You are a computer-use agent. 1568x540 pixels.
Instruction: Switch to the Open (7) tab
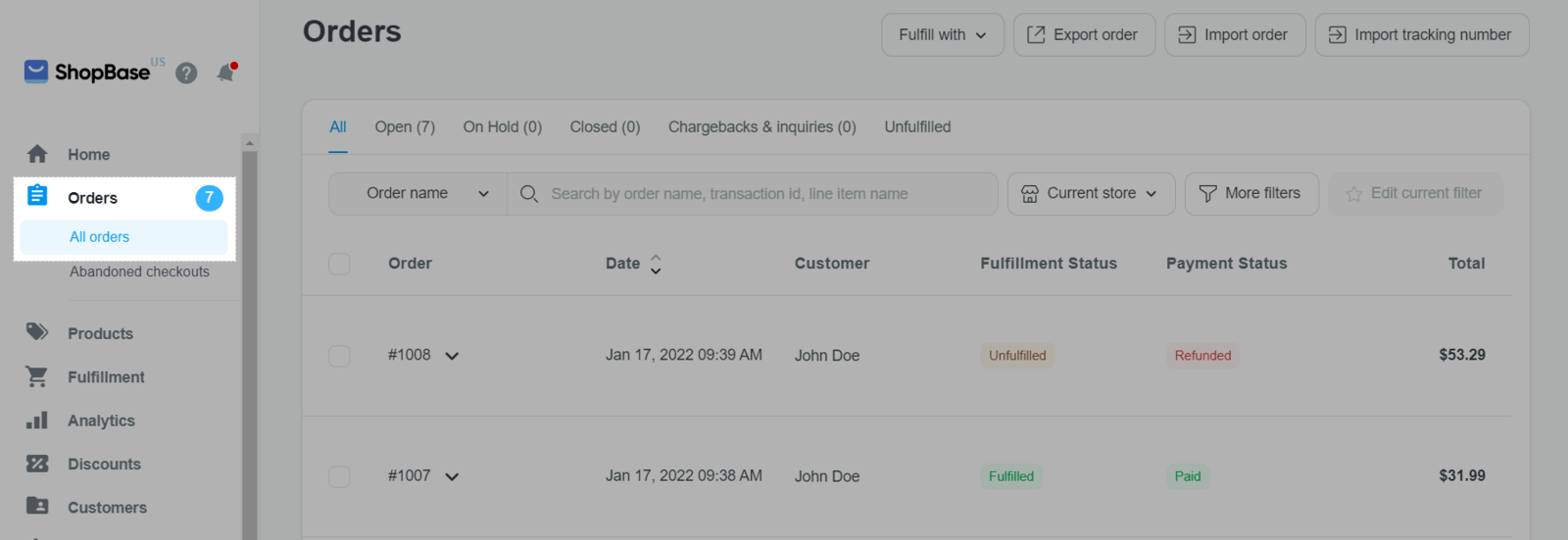(405, 127)
